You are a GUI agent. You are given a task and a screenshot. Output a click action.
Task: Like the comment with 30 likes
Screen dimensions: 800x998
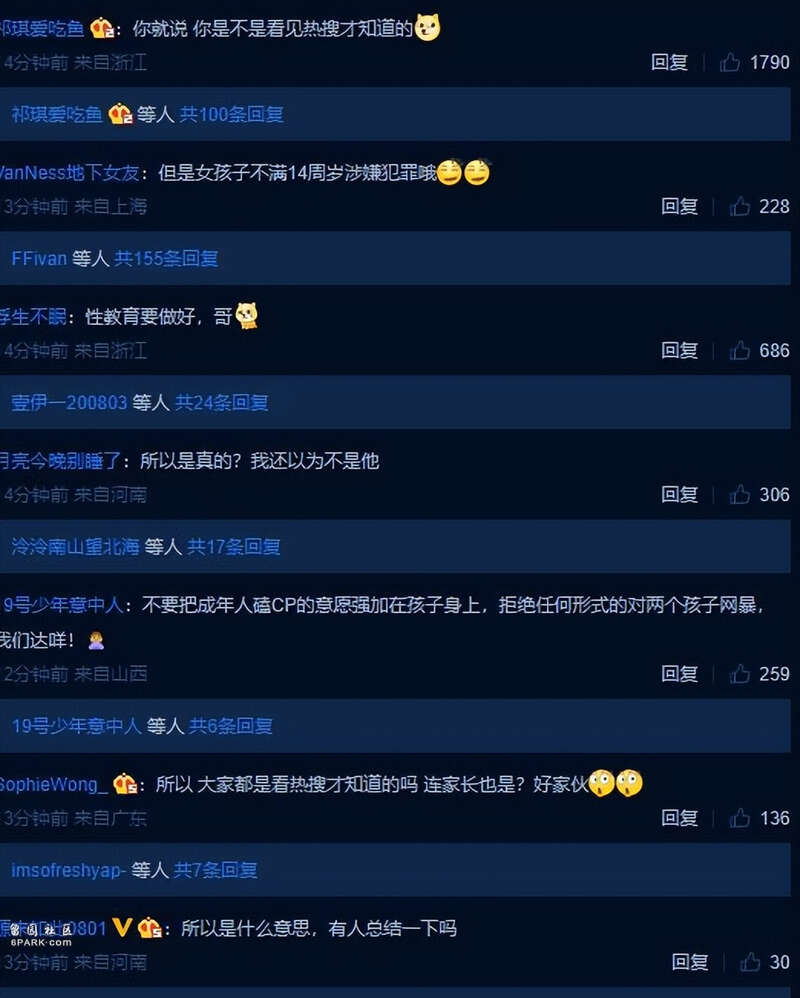[x=750, y=962]
